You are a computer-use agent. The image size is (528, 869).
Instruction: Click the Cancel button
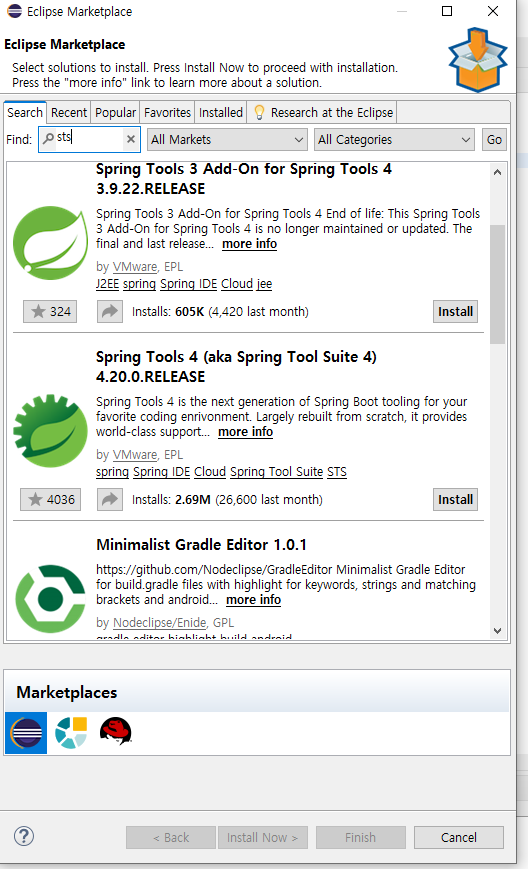pos(459,837)
